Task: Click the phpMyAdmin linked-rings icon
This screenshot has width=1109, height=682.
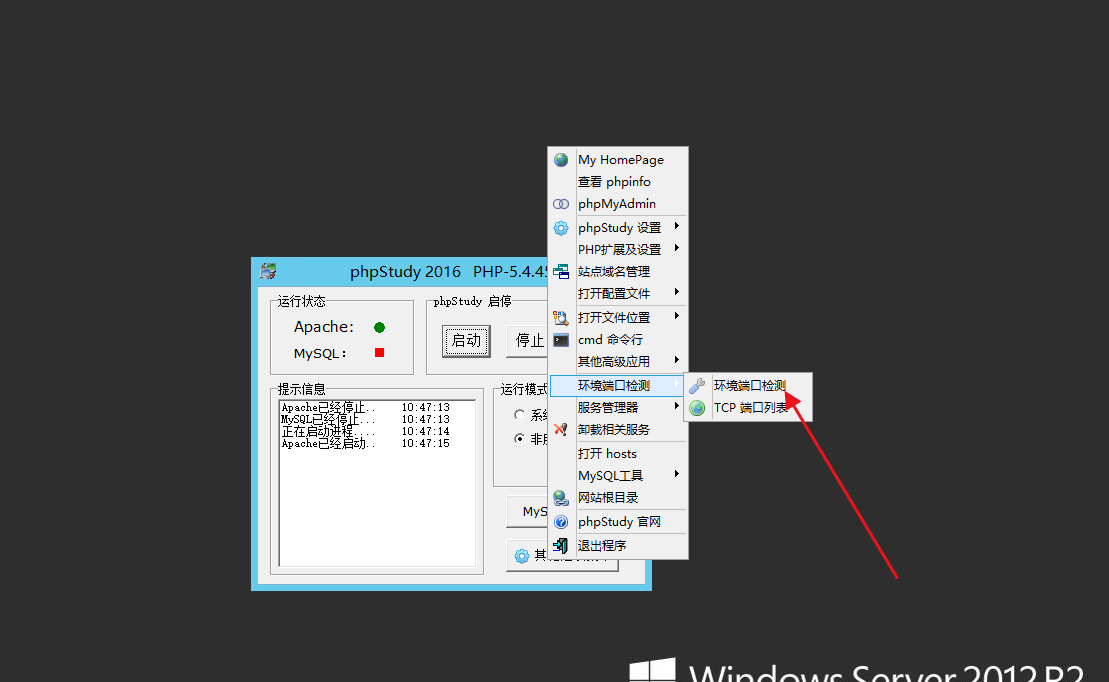Action: [561, 204]
